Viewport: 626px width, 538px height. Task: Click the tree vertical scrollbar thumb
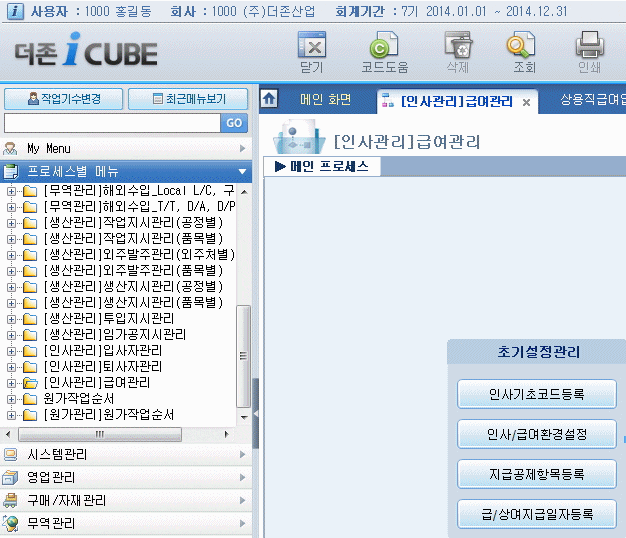[x=243, y=356]
